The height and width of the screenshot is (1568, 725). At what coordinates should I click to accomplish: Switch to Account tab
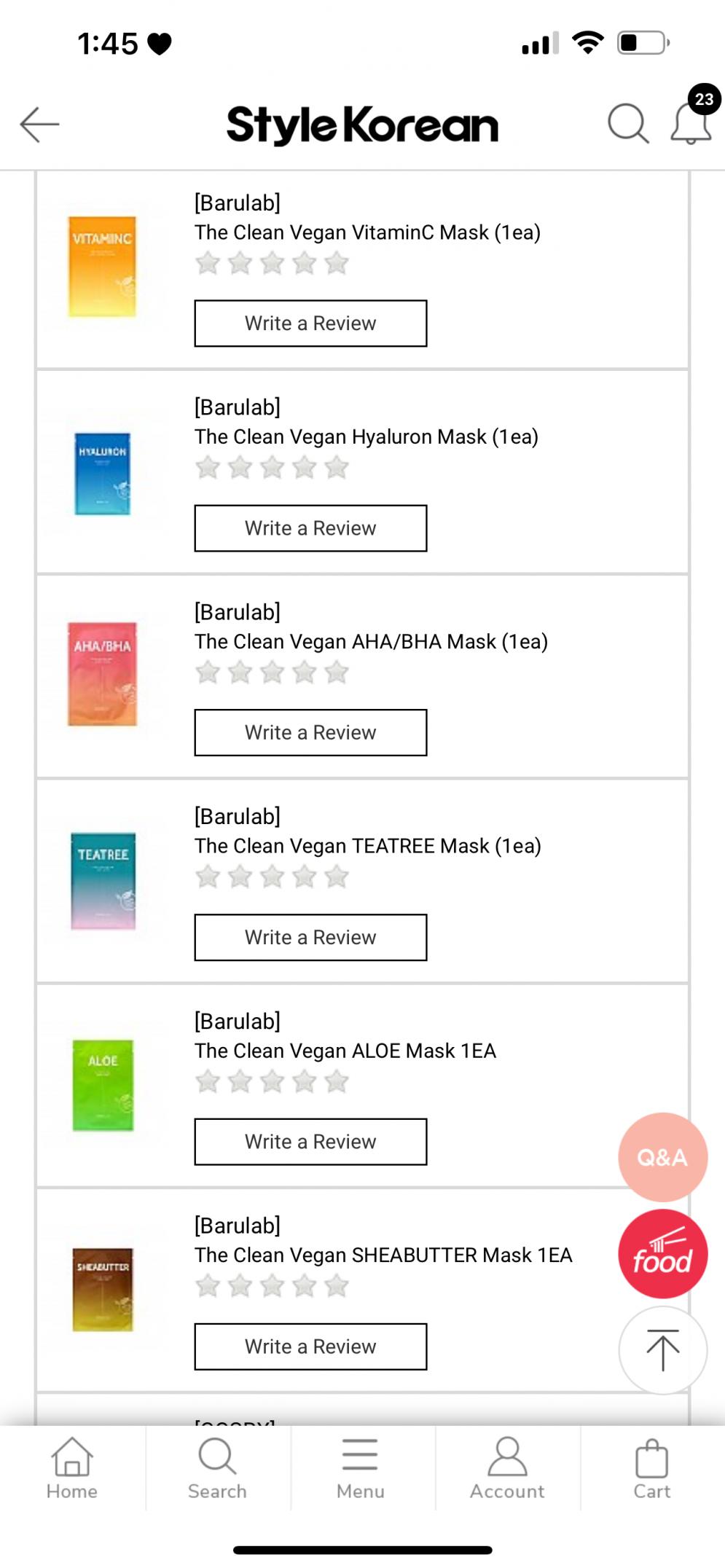click(507, 1468)
